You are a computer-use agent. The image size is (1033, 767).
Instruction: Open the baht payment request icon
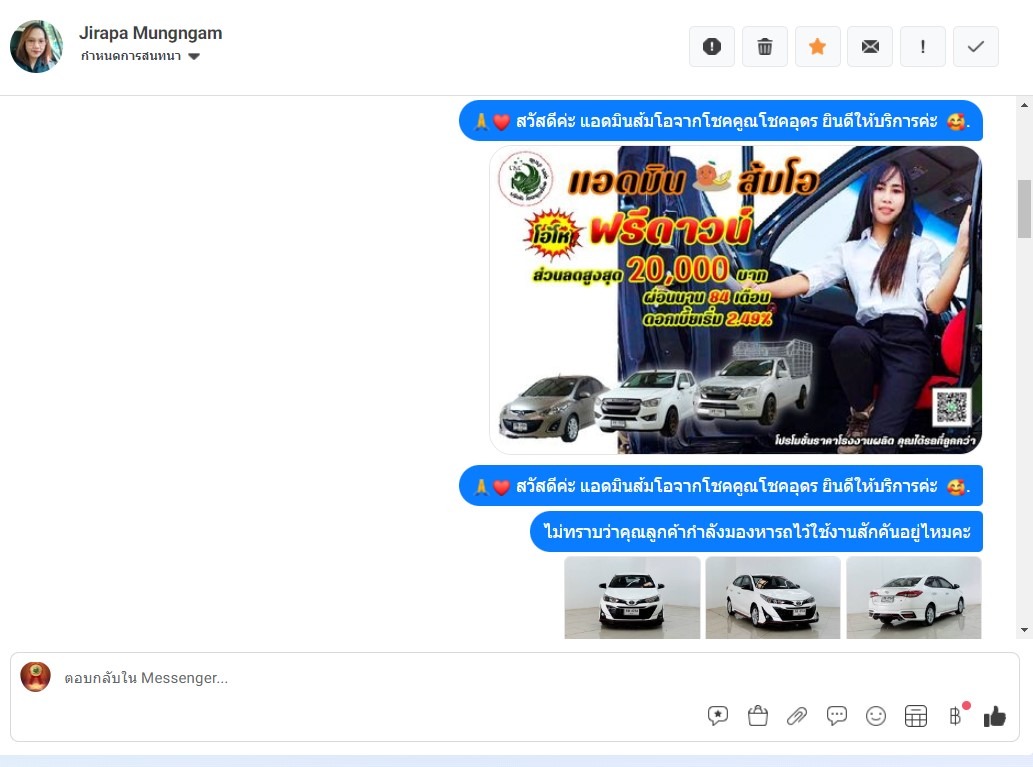point(955,716)
